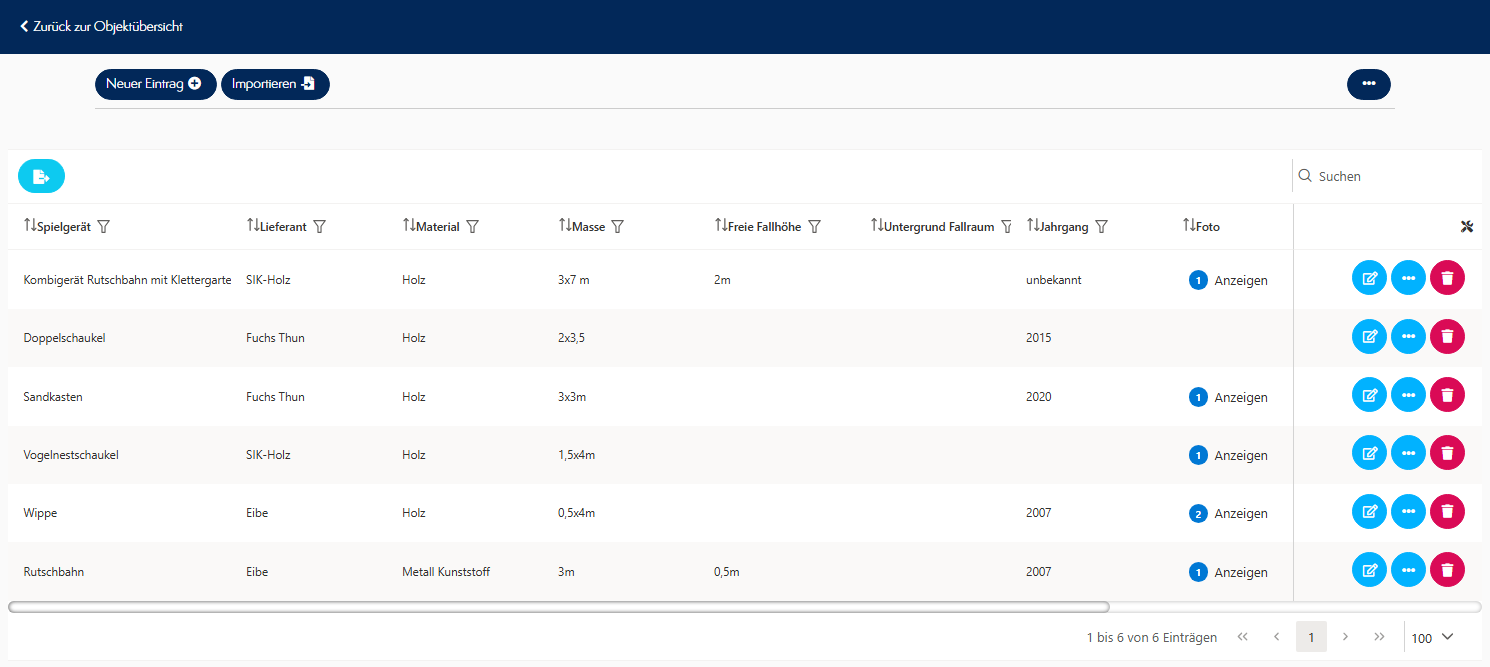Edit the Doppelschaukel entry

click(1369, 337)
